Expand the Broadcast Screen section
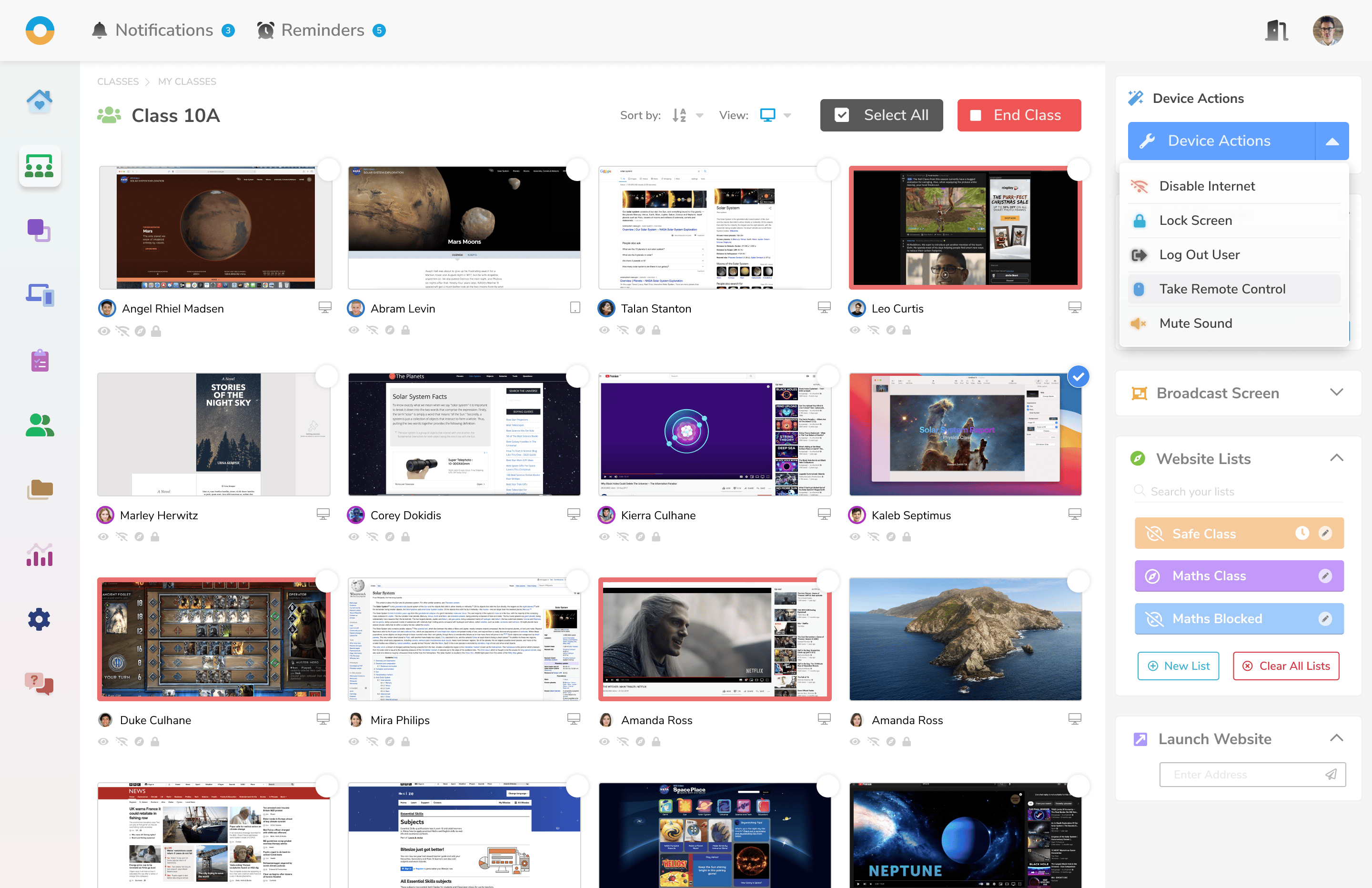 pyautogui.click(x=1337, y=393)
